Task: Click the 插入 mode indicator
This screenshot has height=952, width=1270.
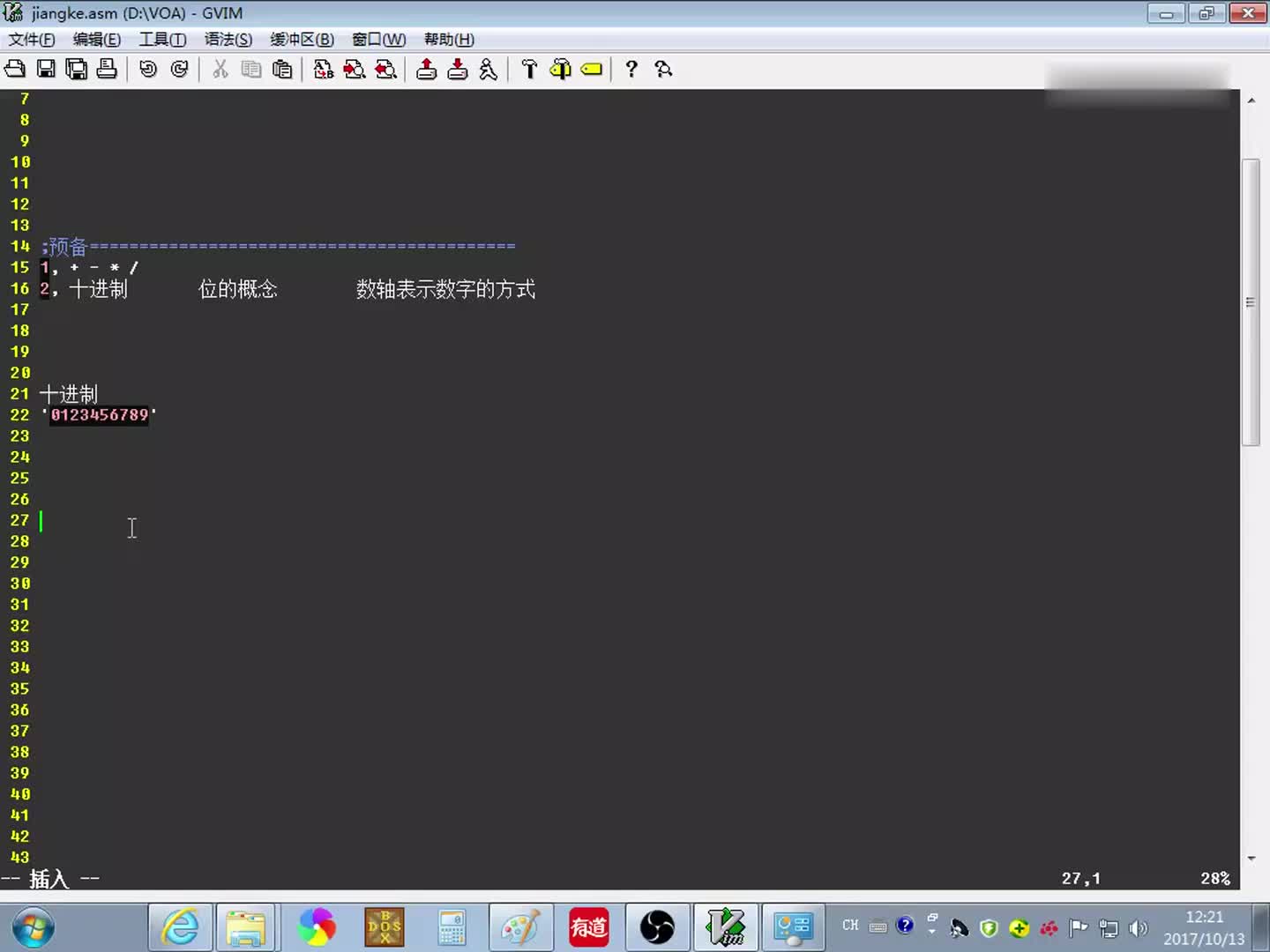Action: (49, 879)
